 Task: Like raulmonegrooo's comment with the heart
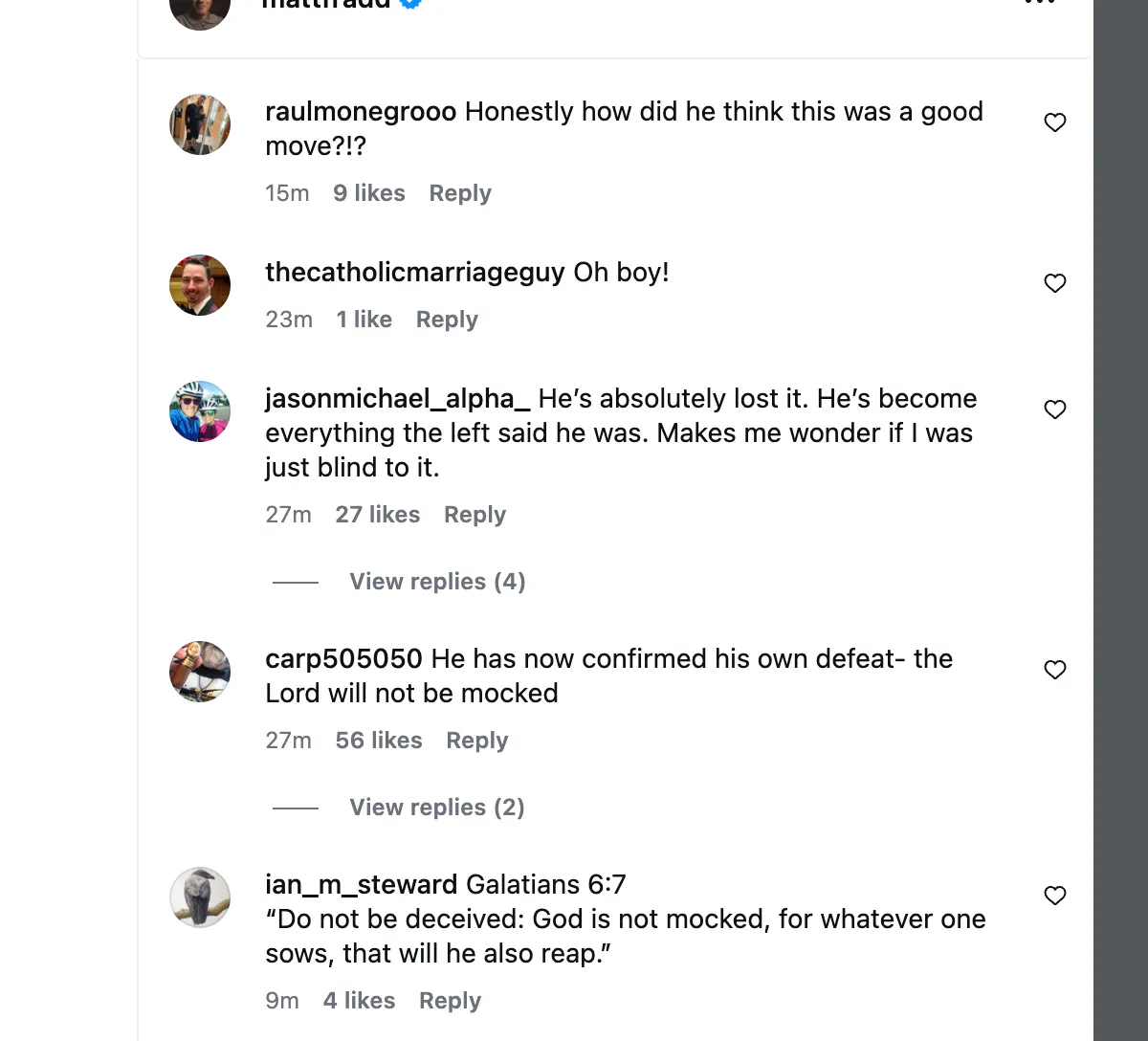pos(1054,122)
